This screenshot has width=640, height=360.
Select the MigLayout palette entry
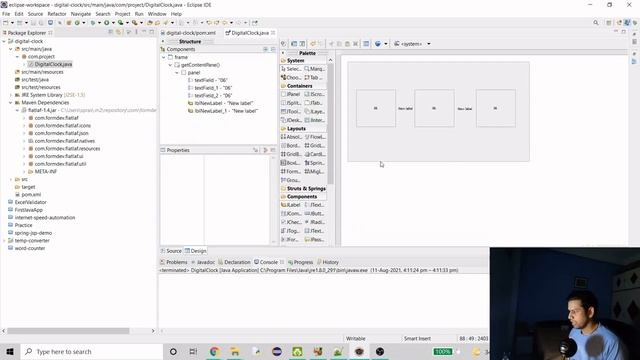(315, 171)
